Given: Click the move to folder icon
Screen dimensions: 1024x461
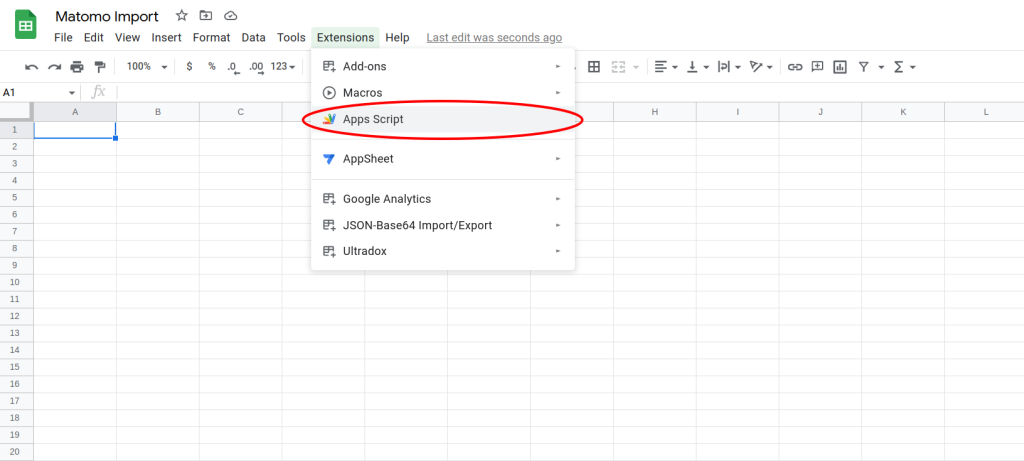Looking at the screenshot, I should 206,16.
